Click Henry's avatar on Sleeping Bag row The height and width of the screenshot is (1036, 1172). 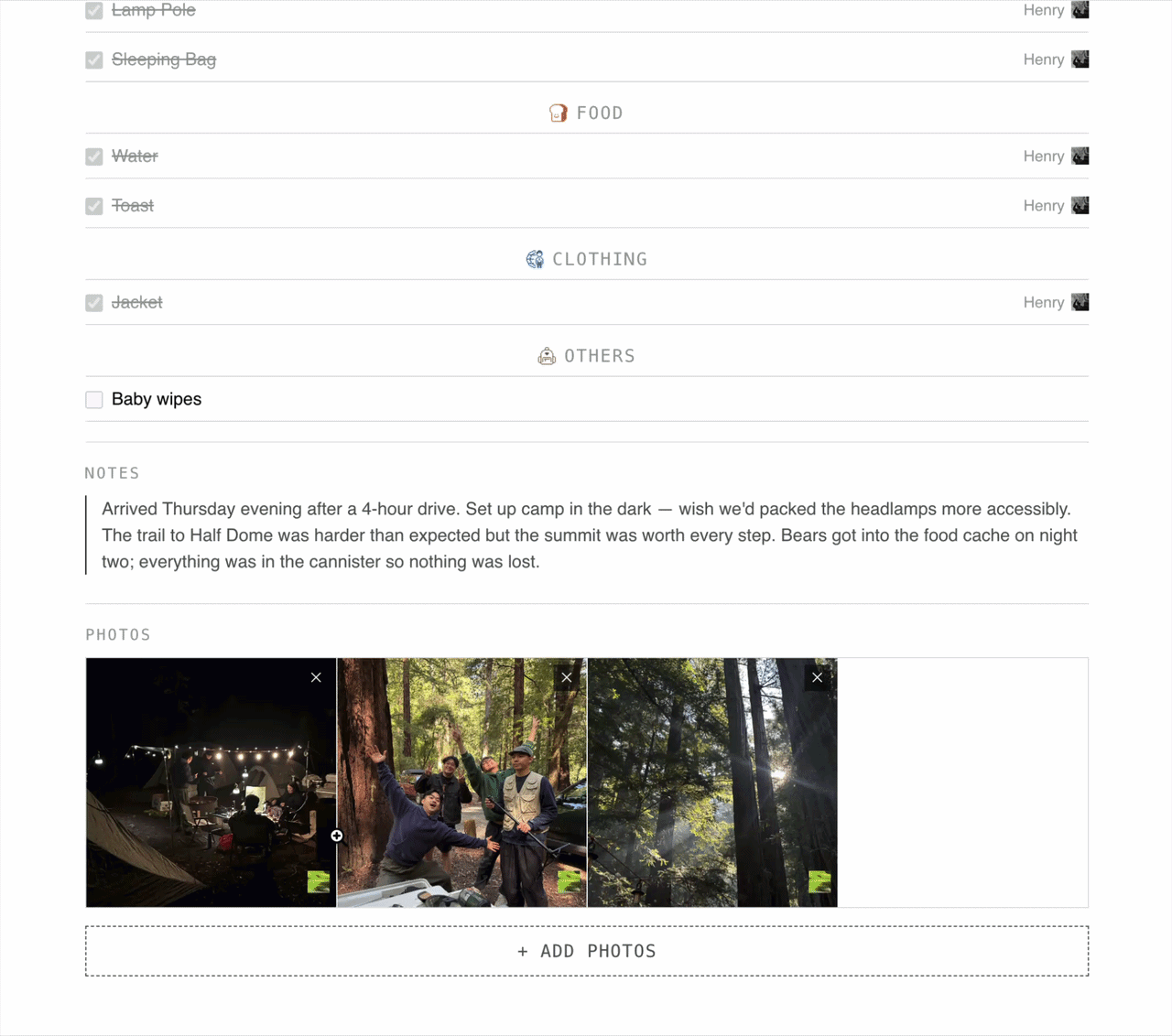(x=1080, y=59)
